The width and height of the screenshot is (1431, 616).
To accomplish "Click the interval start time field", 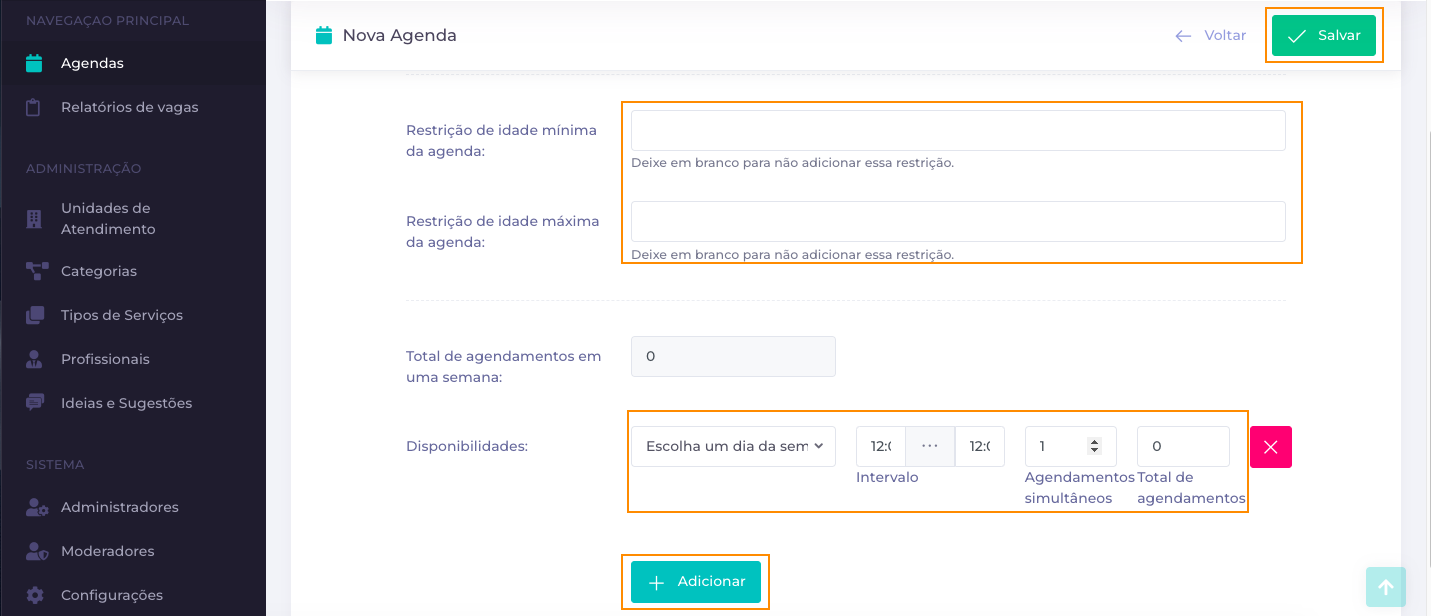I will (x=881, y=446).
